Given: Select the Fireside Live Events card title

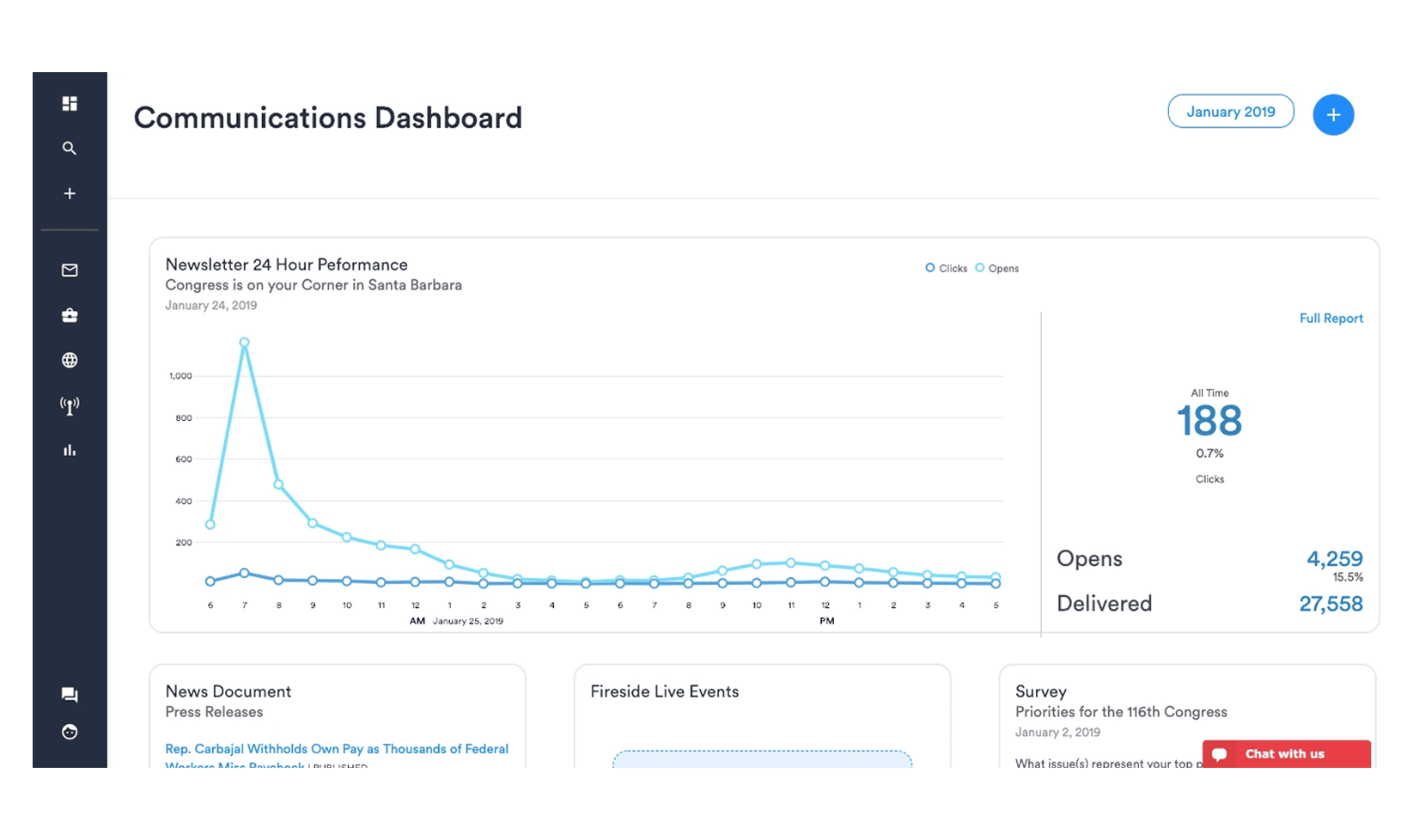Looking at the screenshot, I should point(664,692).
